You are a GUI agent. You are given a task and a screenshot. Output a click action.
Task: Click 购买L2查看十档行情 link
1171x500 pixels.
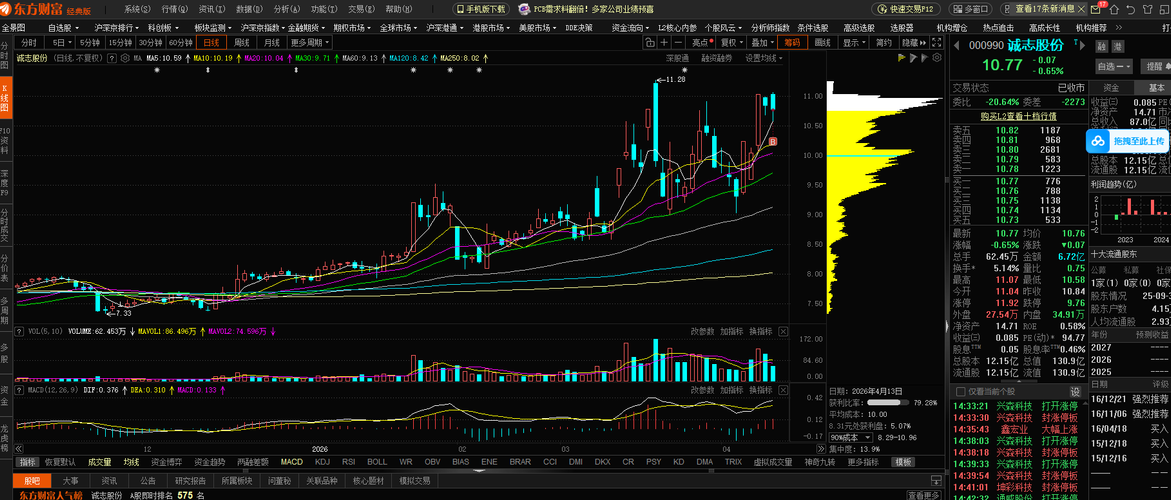pyautogui.click(x=1018, y=116)
